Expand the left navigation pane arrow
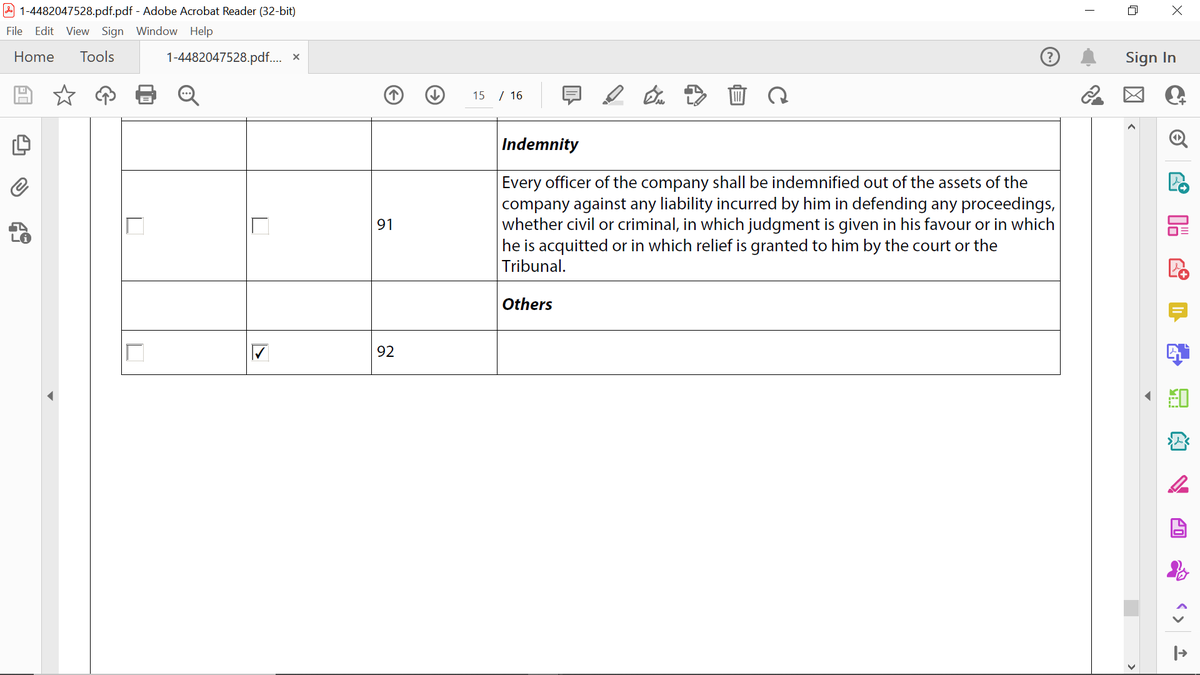 51,396
